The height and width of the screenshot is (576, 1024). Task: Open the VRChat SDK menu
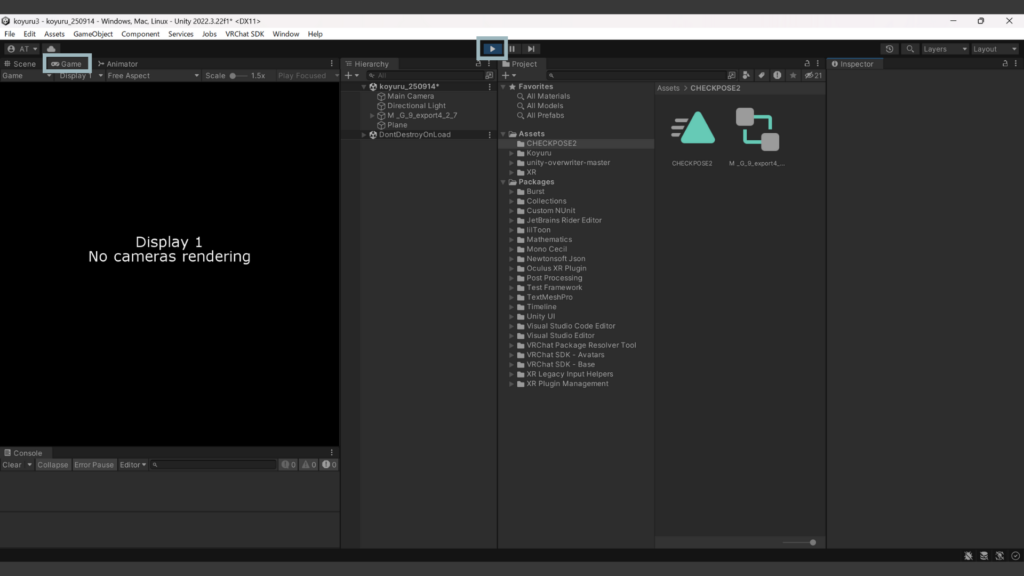244,34
